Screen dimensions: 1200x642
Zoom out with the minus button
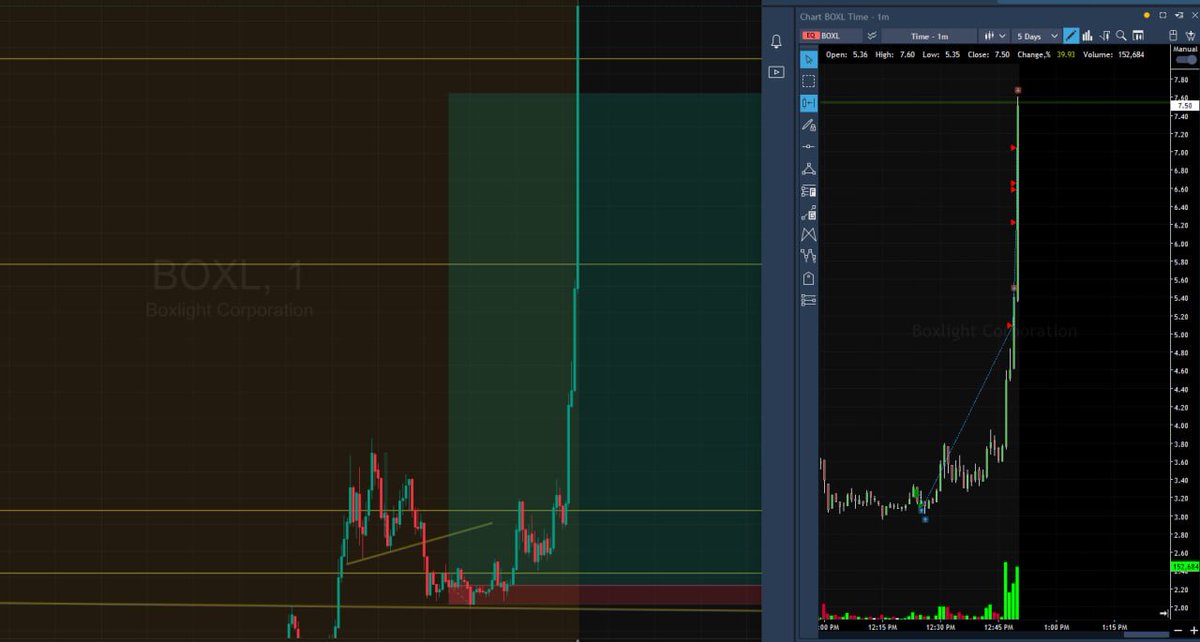[x=1177, y=631]
